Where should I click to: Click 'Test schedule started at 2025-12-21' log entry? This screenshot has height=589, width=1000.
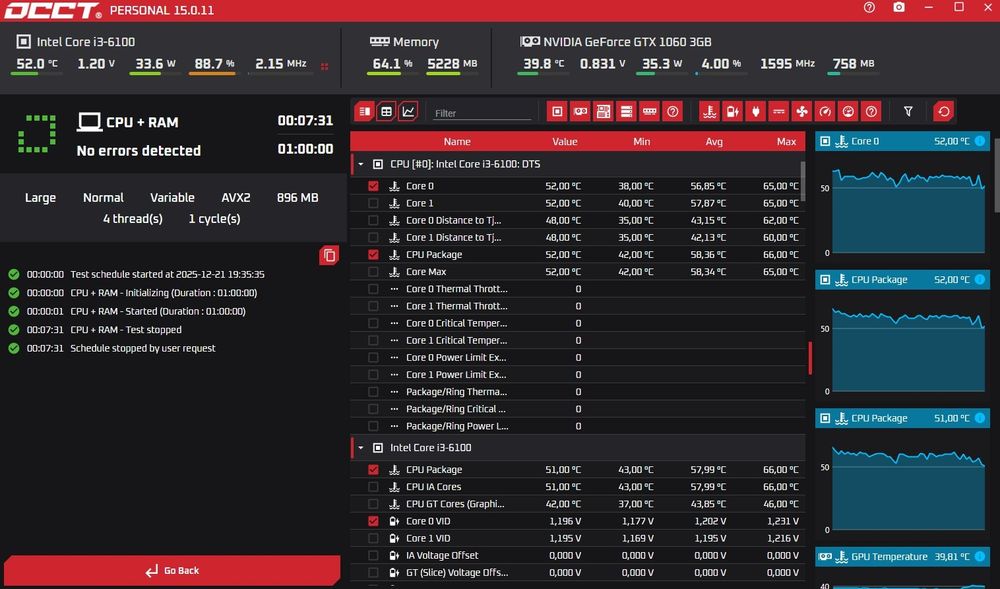coord(167,274)
